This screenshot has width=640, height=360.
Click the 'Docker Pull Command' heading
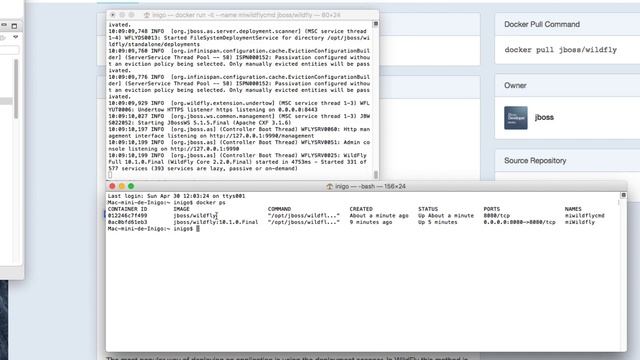pos(542,24)
